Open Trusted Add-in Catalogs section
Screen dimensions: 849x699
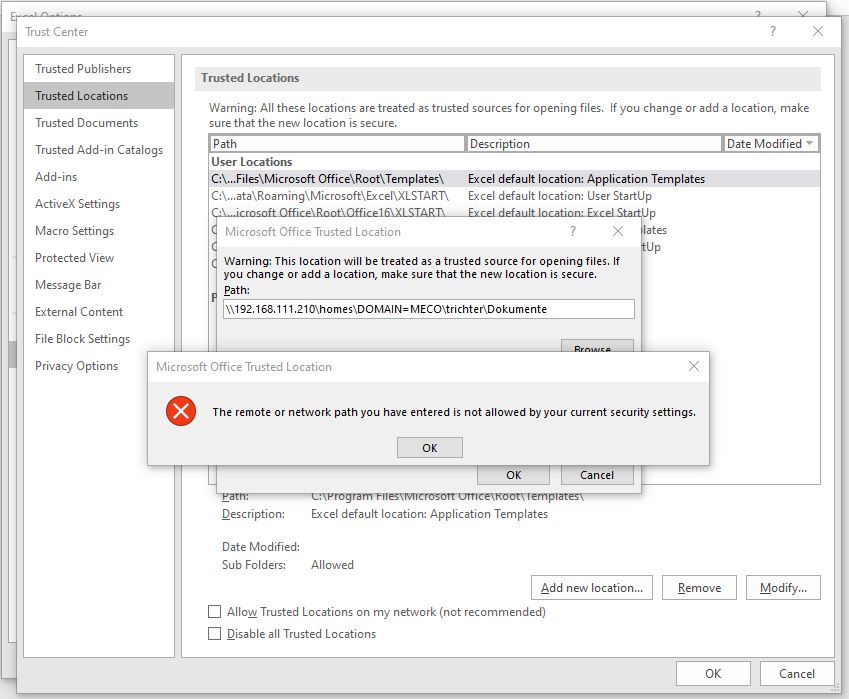[99, 150]
